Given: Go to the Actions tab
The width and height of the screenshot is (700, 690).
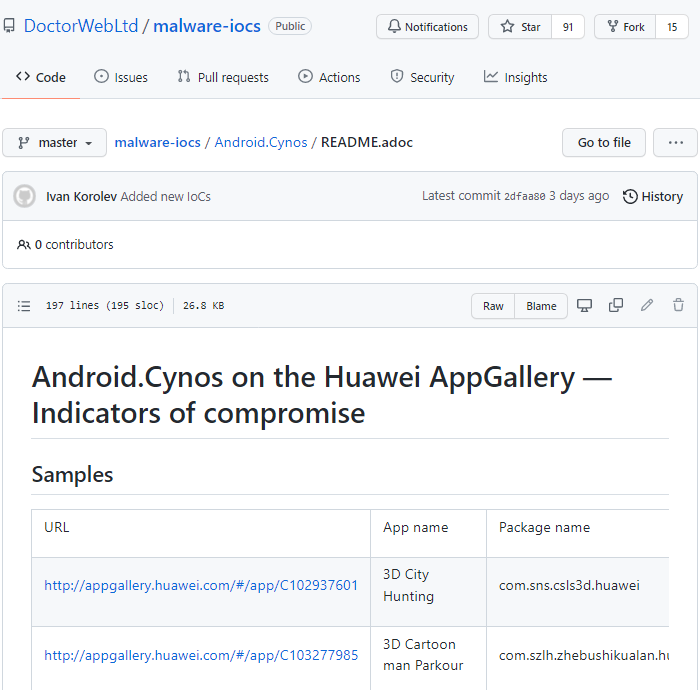Looking at the screenshot, I should [x=329, y=77].
